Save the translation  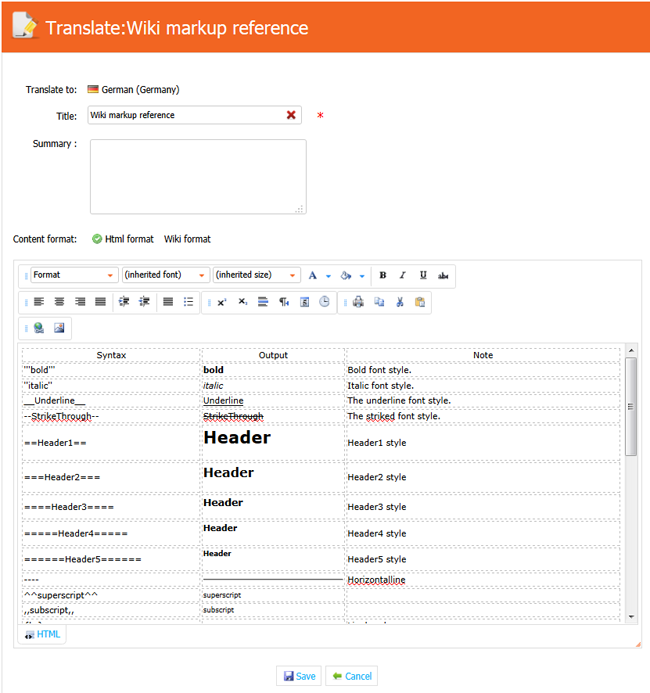pyautogui.click(x=300, y=676)
